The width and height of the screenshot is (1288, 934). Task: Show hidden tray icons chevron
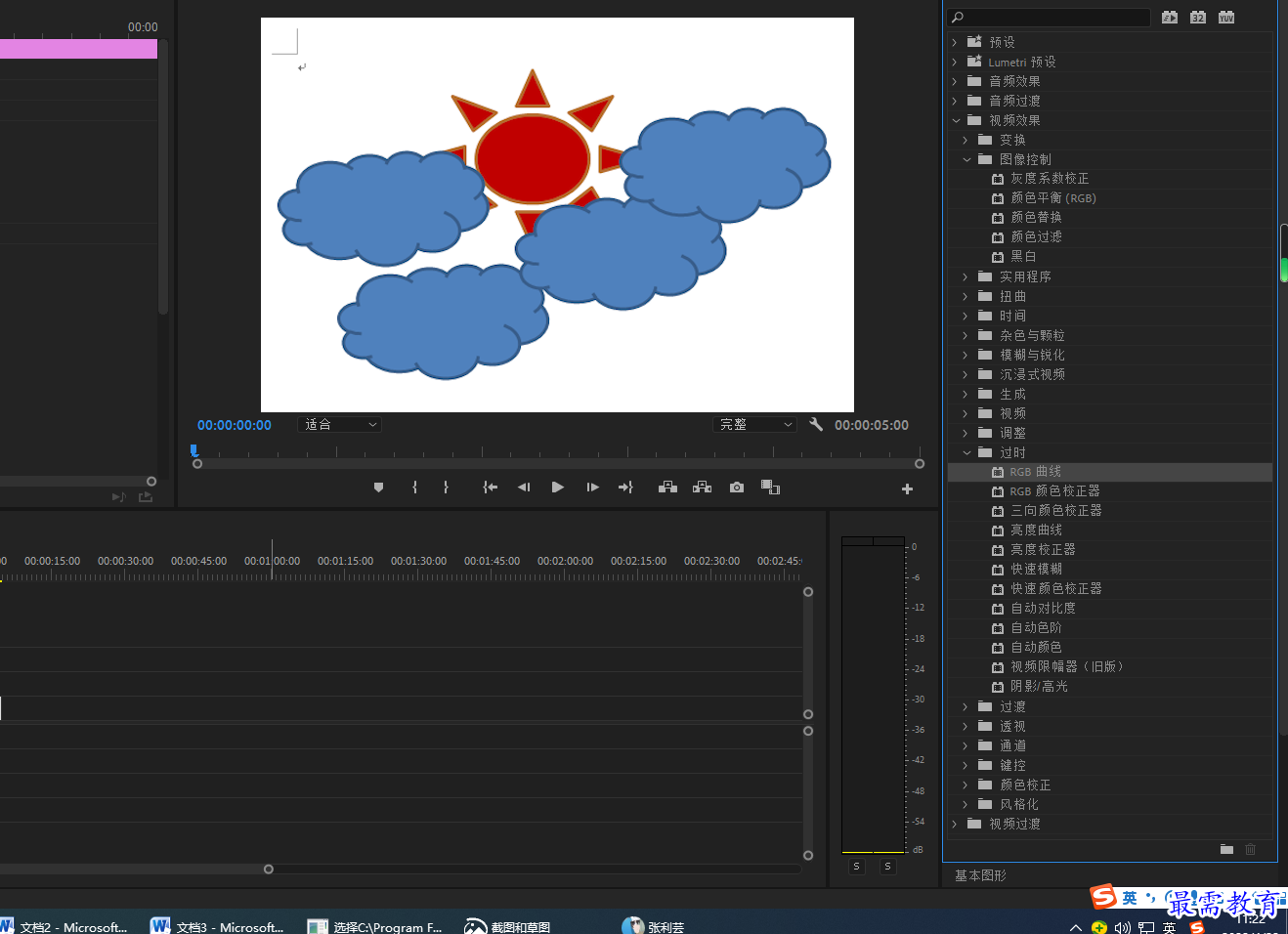[x=1076, y=927]
